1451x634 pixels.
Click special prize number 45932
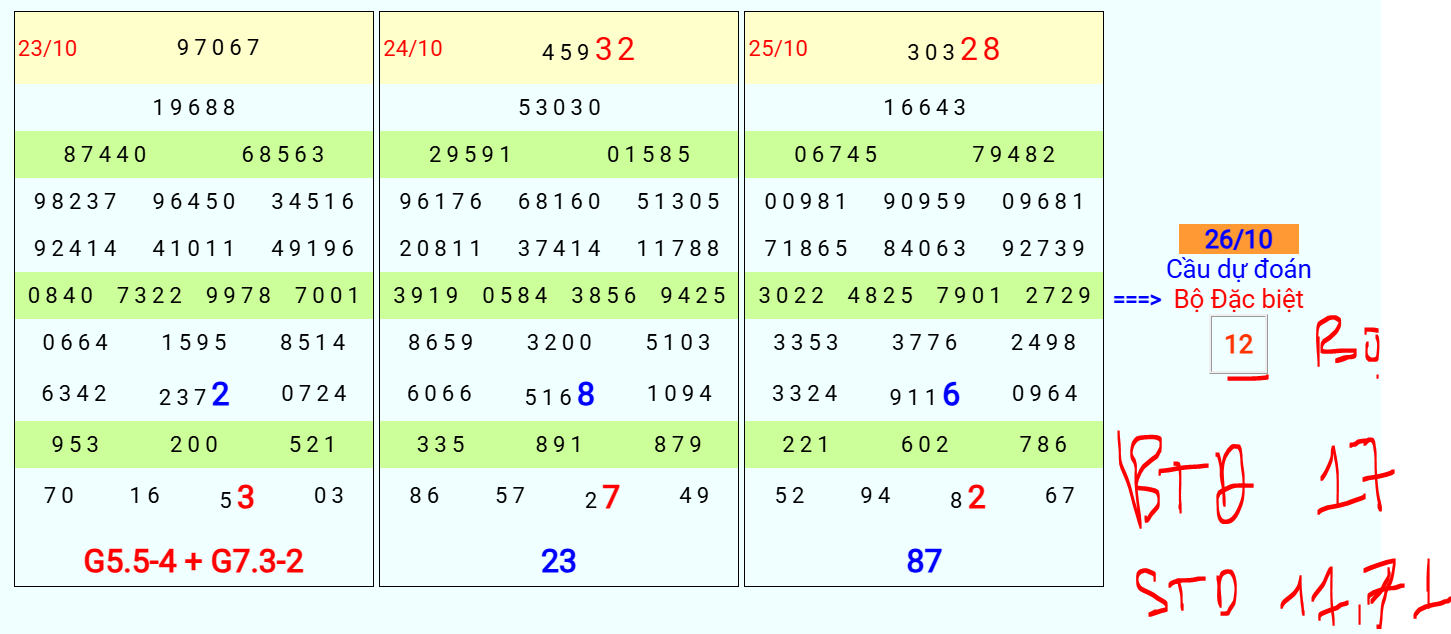[x=589, y=49]
